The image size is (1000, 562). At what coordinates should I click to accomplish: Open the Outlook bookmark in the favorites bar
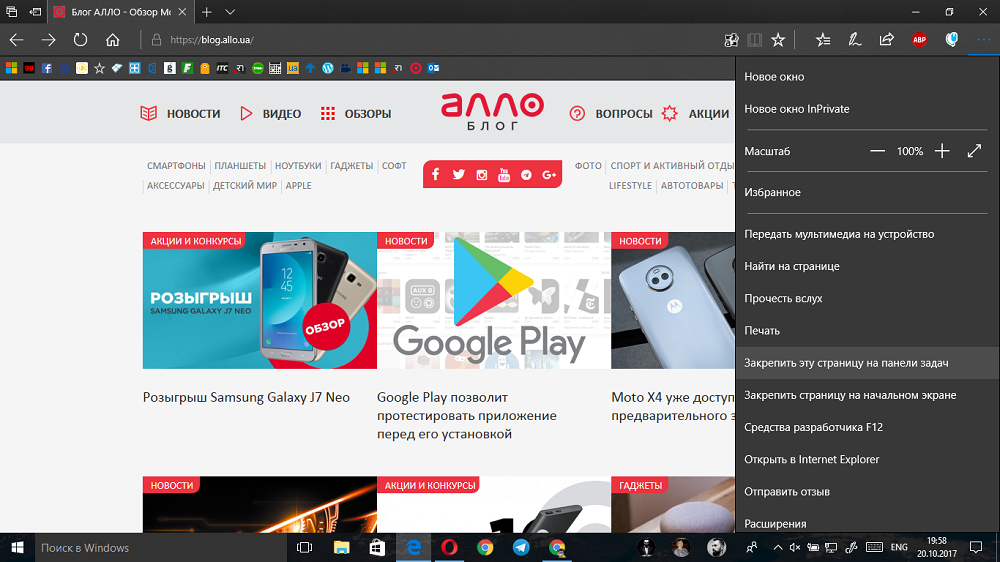[433, 68]
